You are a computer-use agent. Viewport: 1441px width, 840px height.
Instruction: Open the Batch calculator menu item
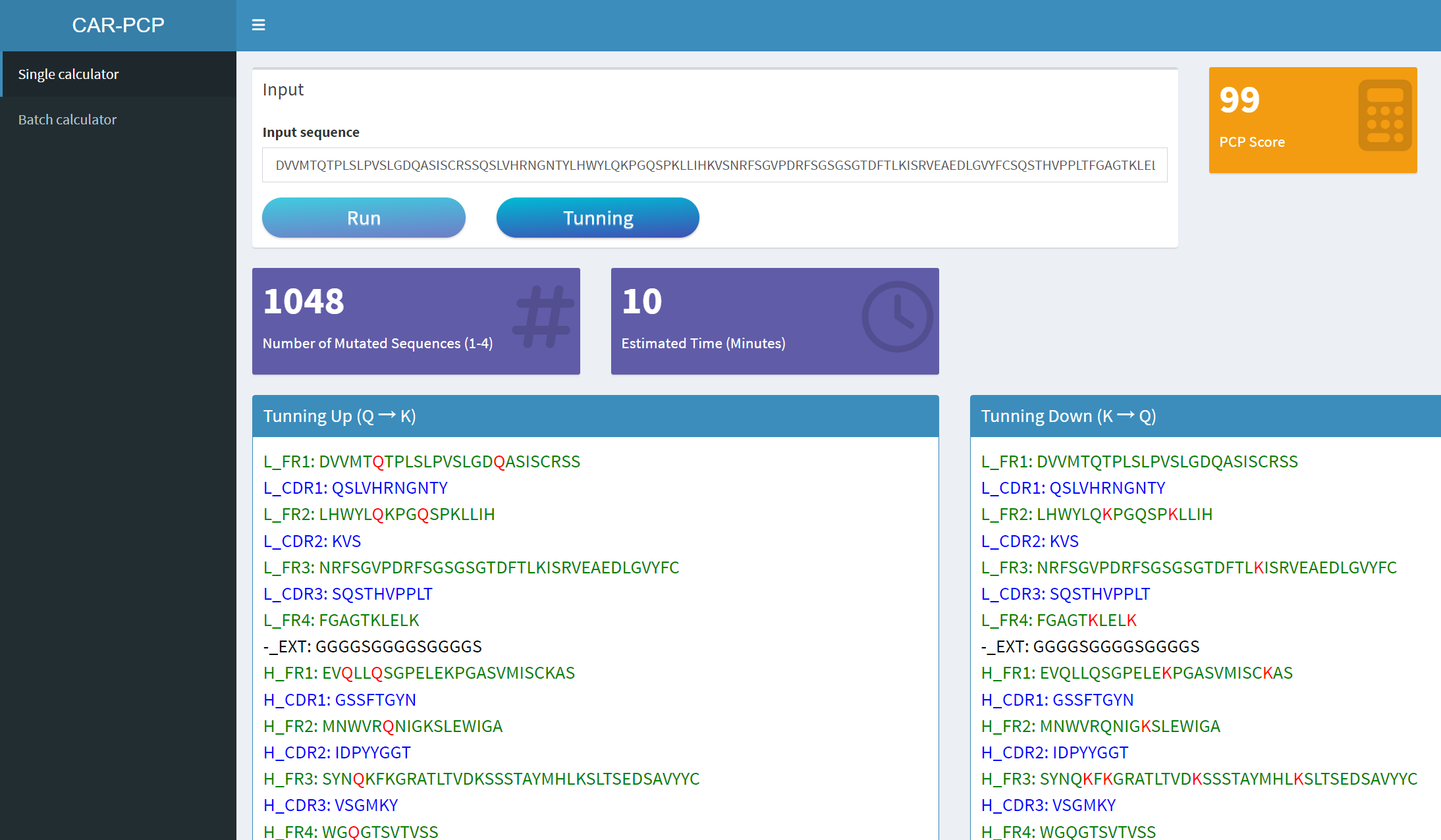click(x=67, y=120)
